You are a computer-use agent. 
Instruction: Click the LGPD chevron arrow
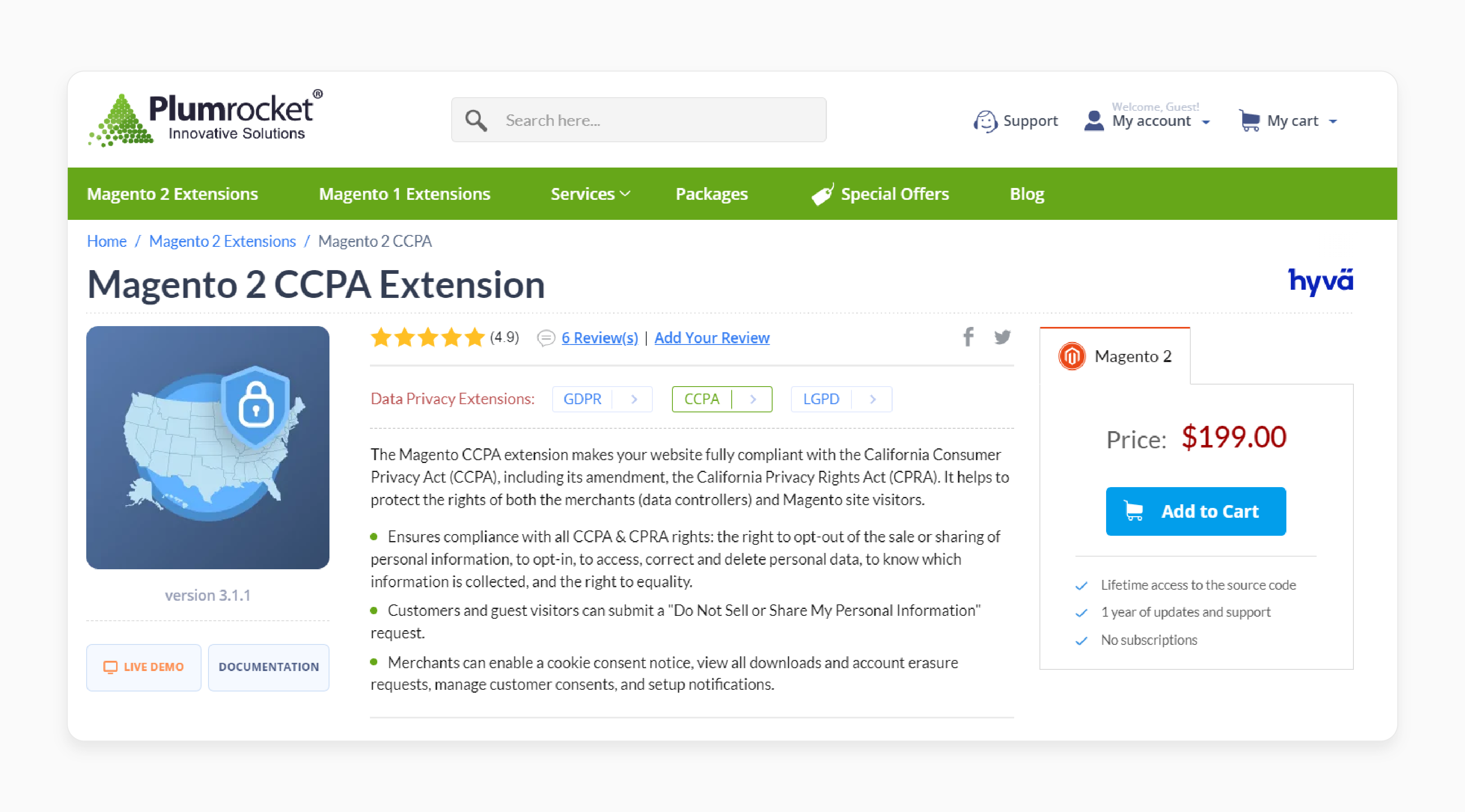(x=872, y=399)
